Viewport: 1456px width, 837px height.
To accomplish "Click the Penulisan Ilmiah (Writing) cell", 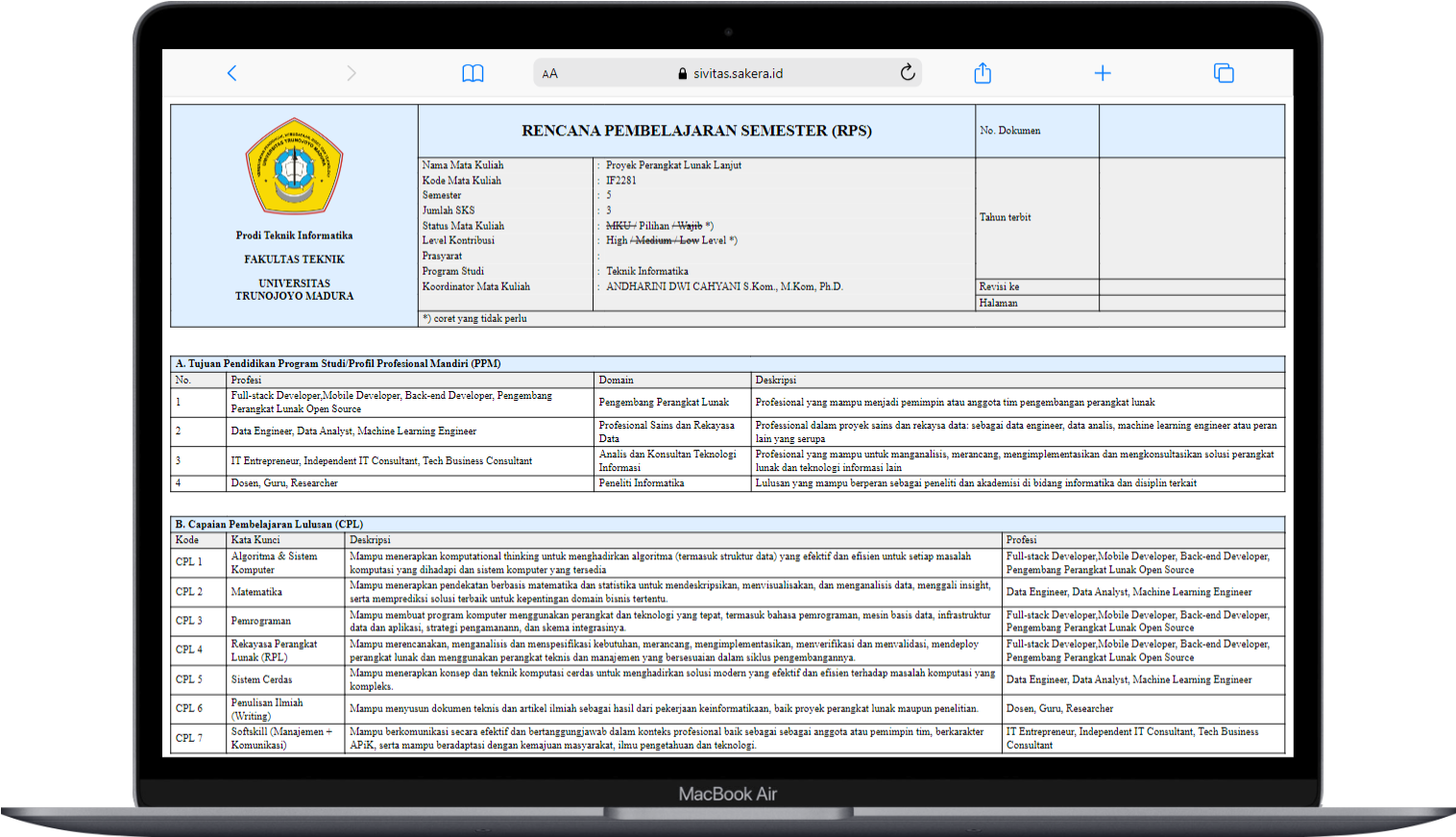I will tap(285, 709).
